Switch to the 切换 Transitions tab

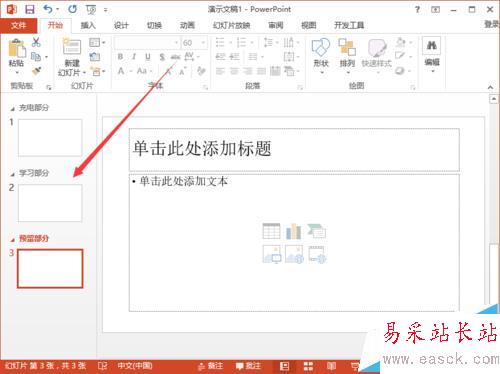pos(154,25)
